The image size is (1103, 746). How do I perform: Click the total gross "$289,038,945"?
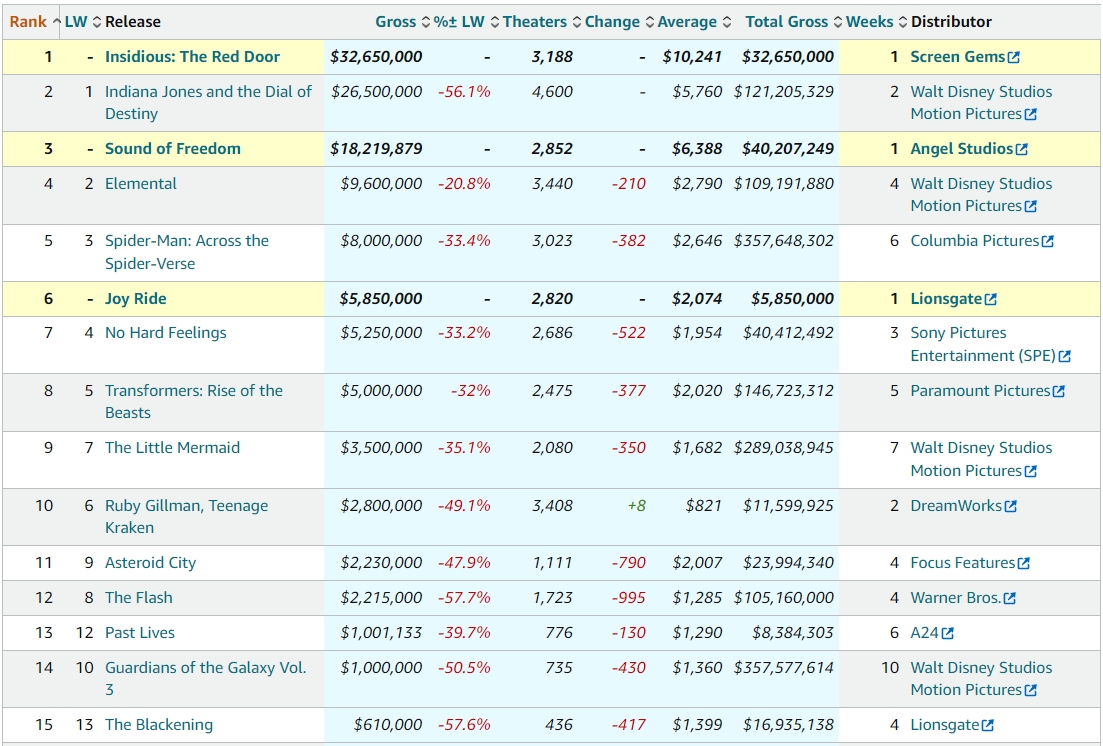point(784,448)
